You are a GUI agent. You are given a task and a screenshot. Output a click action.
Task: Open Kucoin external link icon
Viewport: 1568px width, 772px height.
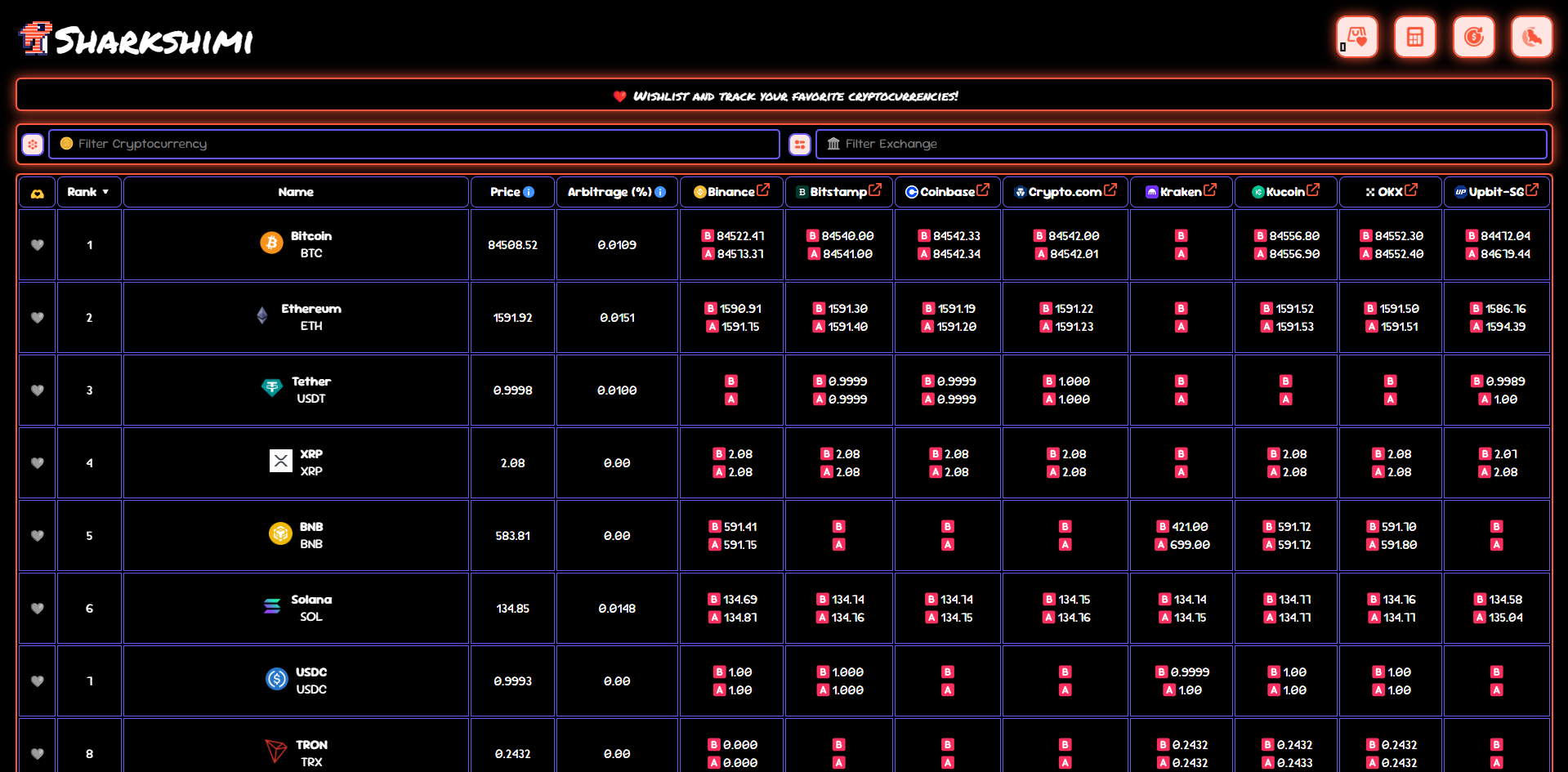coord(1313,190)
